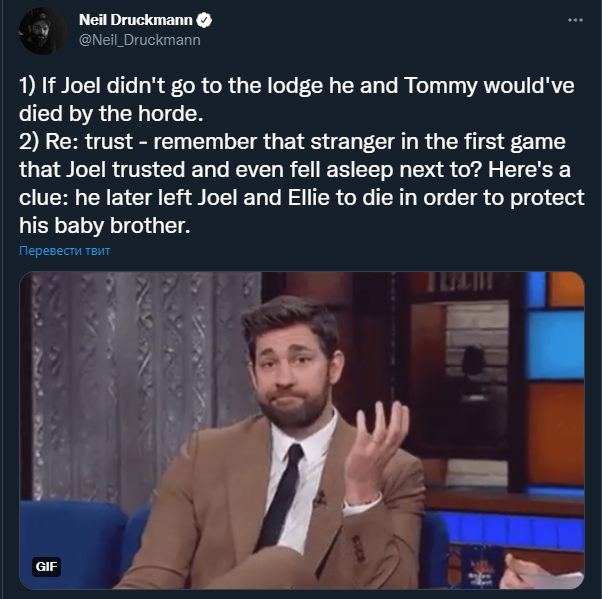The height and width of the screenshot is (599, 602).
Task: Click the raised hand in the GIF
Action: point(378,445)
